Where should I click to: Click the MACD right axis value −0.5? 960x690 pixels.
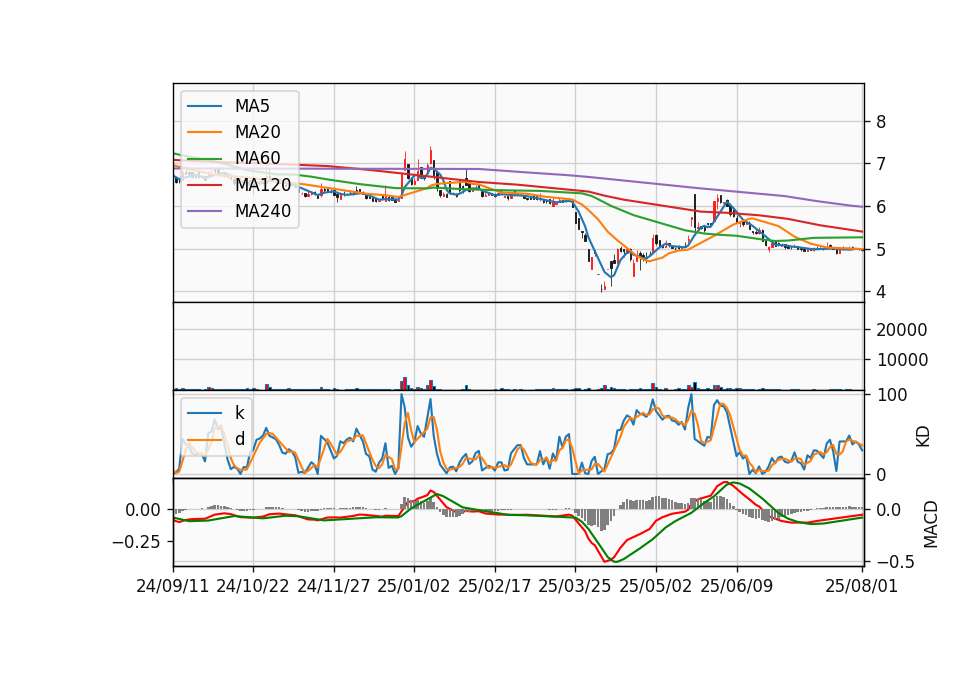coord(895,561)
